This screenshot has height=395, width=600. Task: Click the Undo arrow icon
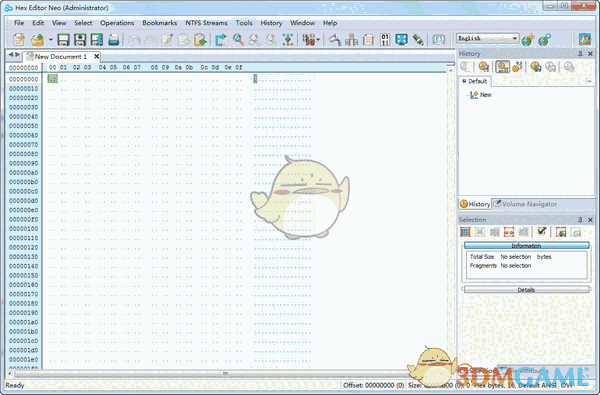click(134, 39)
